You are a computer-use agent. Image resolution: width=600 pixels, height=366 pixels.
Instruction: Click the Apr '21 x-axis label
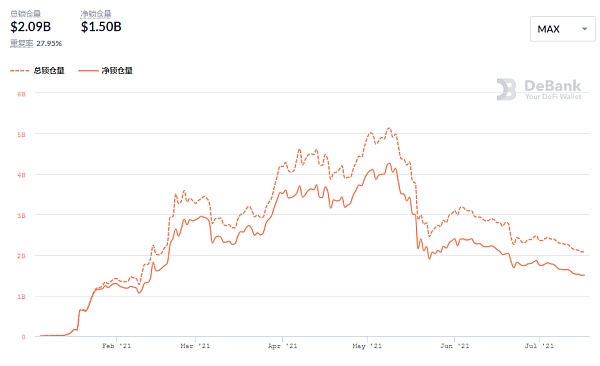[x=282, y=346]
